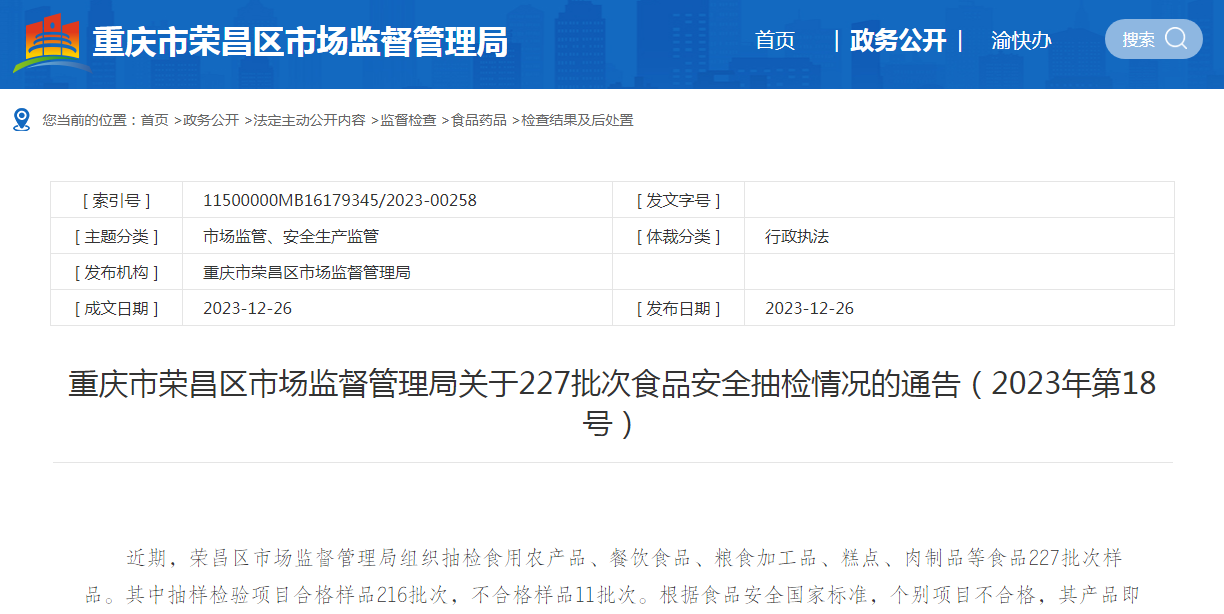The height and width of the screenshot is (614, 1224).
Task: Click index number 11500000MB16179345/2023-00258
Action: tap(340, 200)
